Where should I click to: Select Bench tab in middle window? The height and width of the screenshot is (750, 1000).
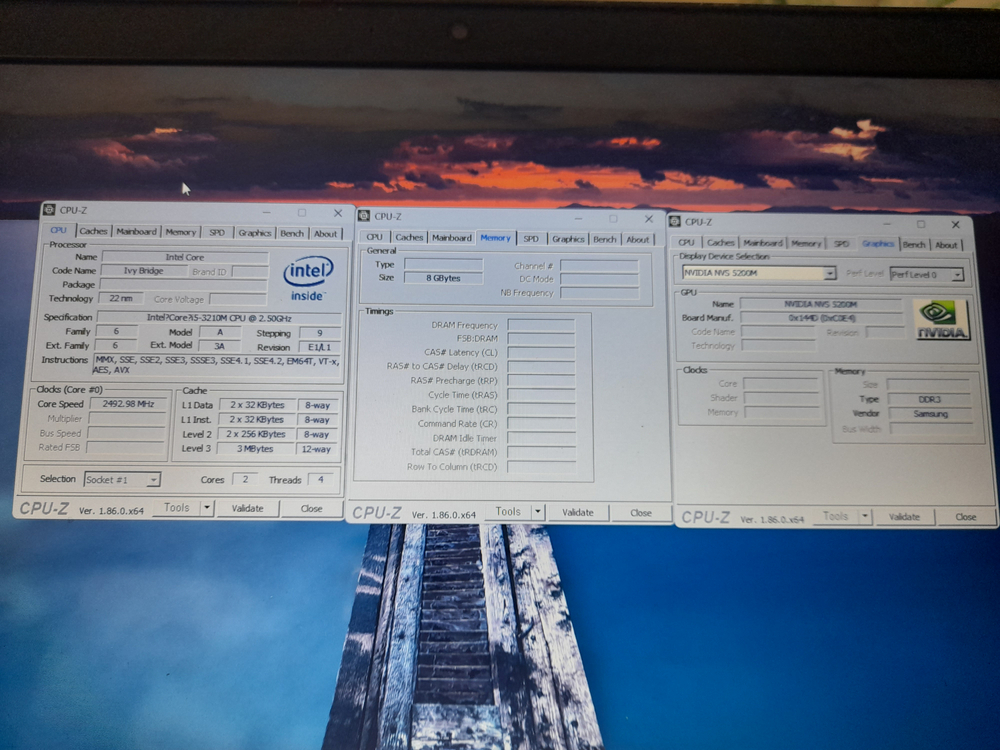click(605, 240)
